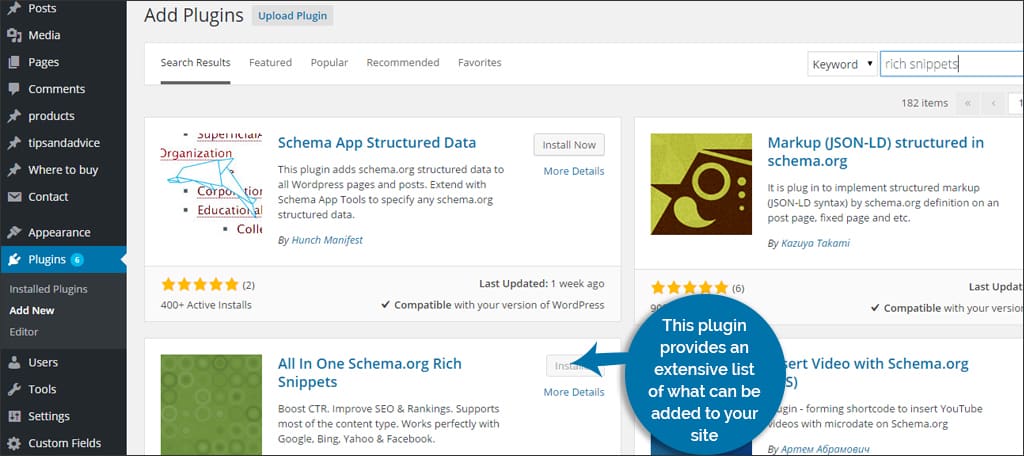The image size is (1024, 456).
Task: Open Schema App Structured Data title link
Action: (x=377, y=143)
